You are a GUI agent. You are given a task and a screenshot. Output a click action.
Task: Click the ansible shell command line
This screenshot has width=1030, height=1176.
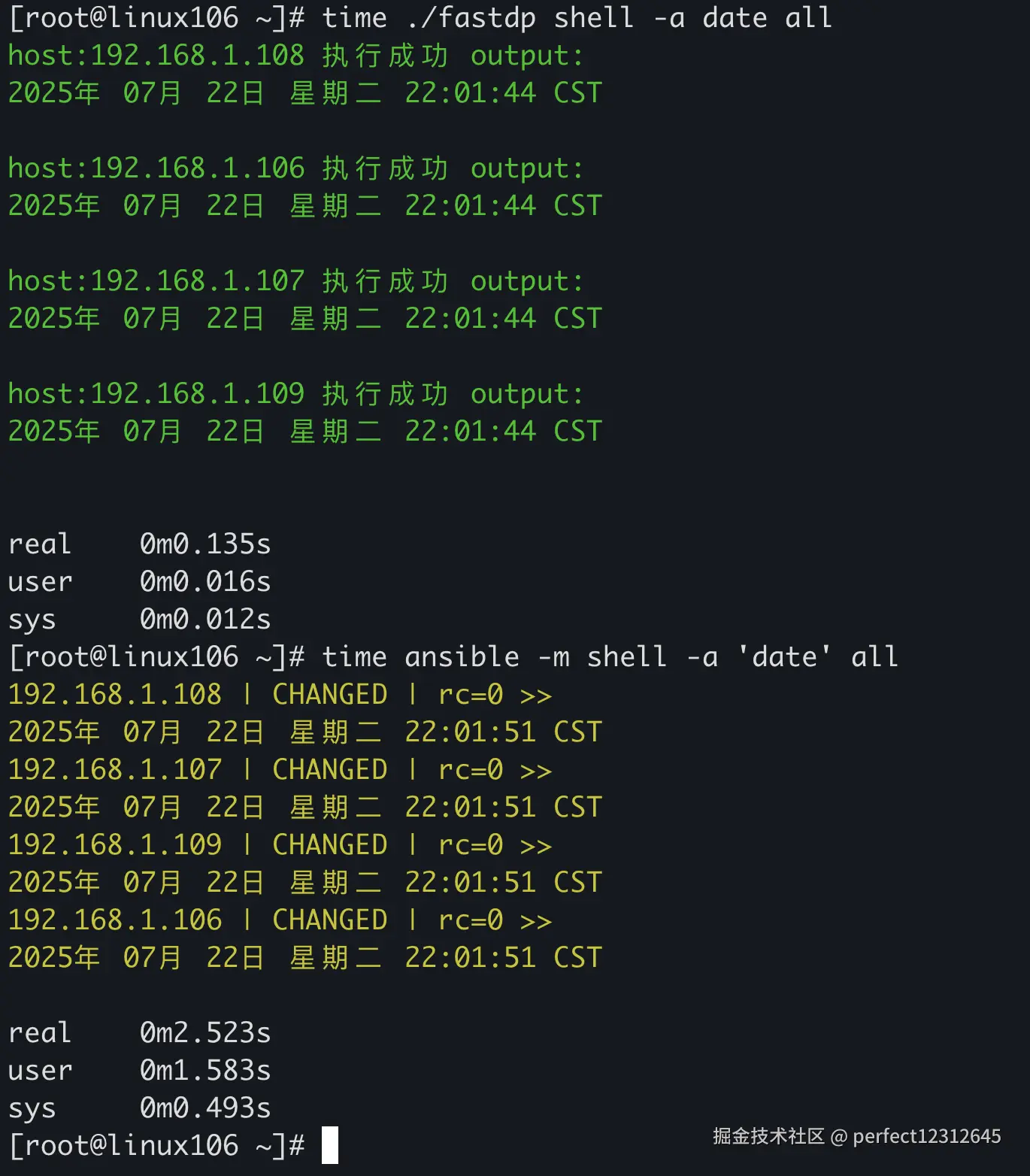(453, 656)
